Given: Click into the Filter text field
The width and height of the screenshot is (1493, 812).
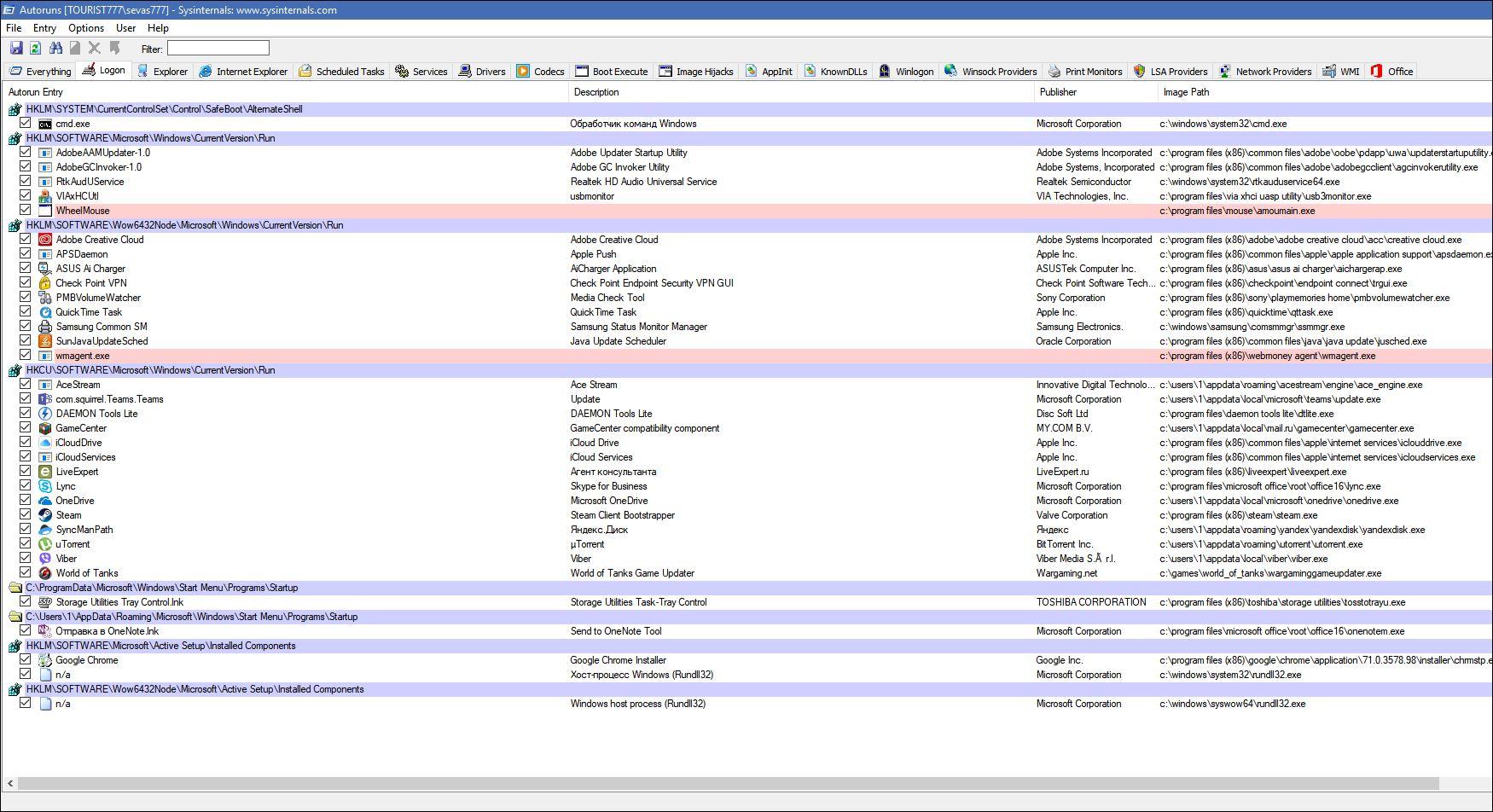Looking at the screenshot, I should [x=218, y=49].
